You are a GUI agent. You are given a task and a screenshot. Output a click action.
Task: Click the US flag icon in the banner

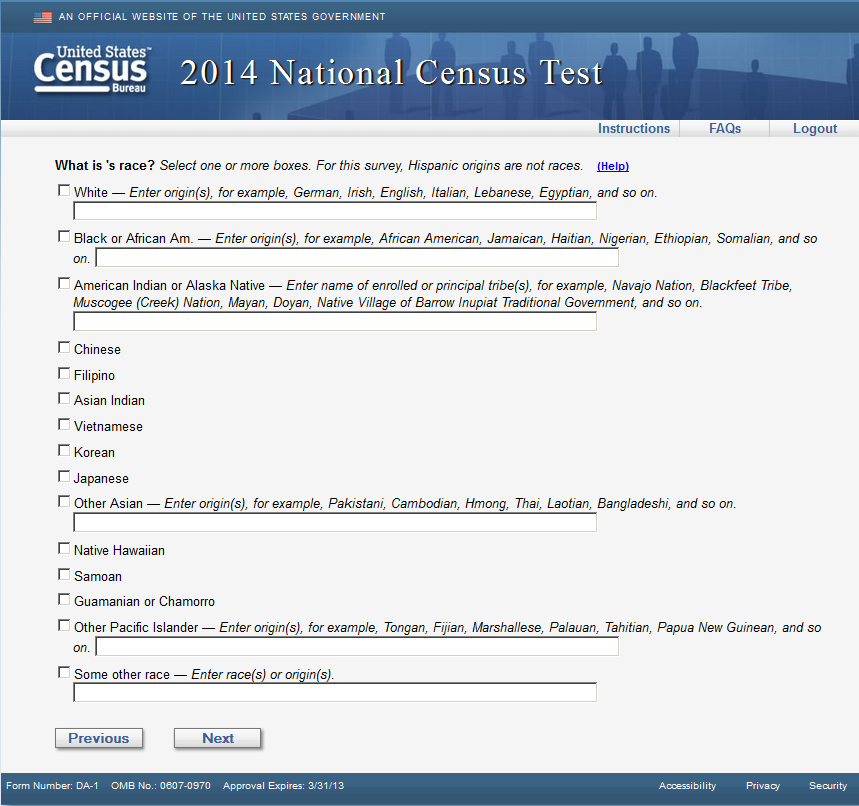coord(42,18)
